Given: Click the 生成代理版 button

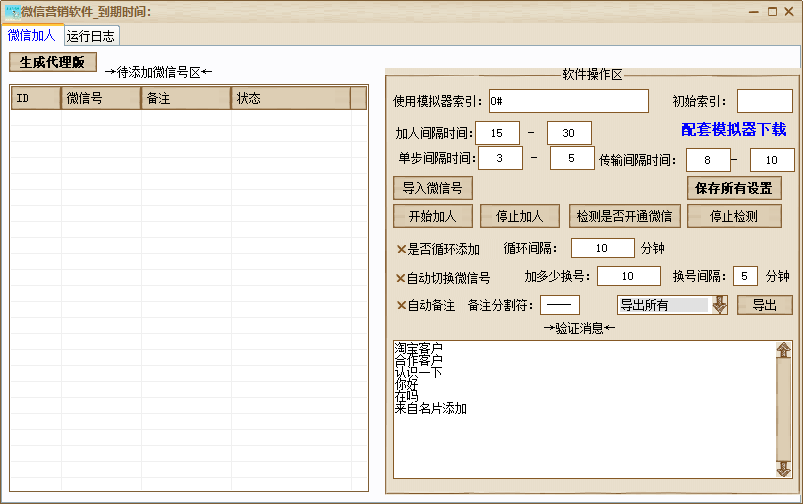Looking at the screenshot, I should [x=53, y=62].
